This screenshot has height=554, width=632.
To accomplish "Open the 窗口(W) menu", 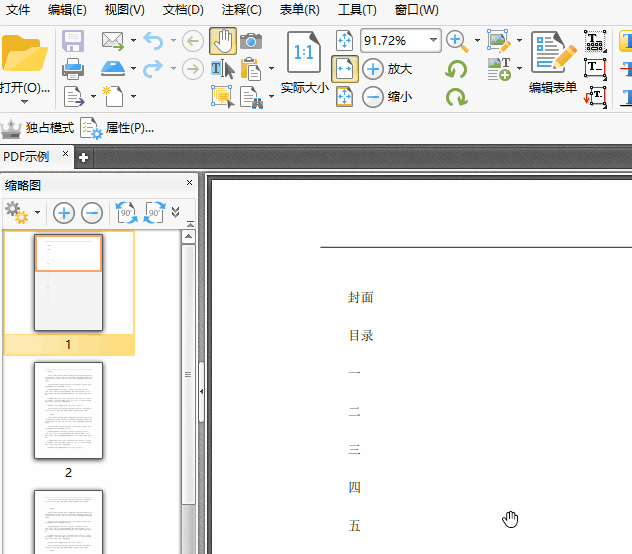I will 416,9.
